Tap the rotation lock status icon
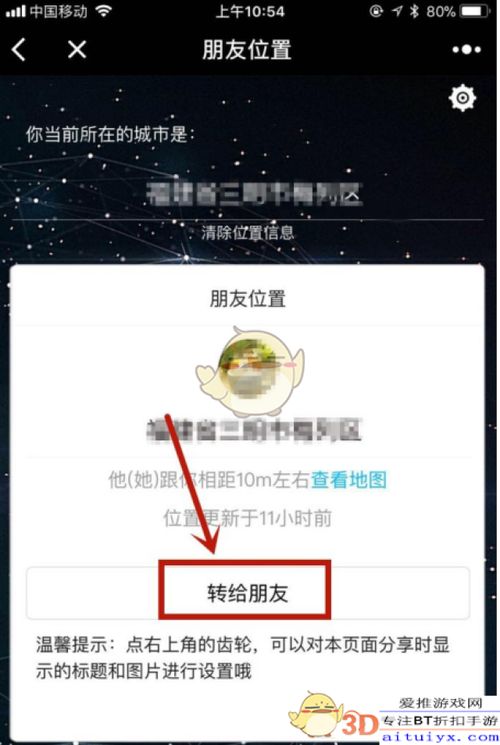500x745 pixels. tap(376, 11)
